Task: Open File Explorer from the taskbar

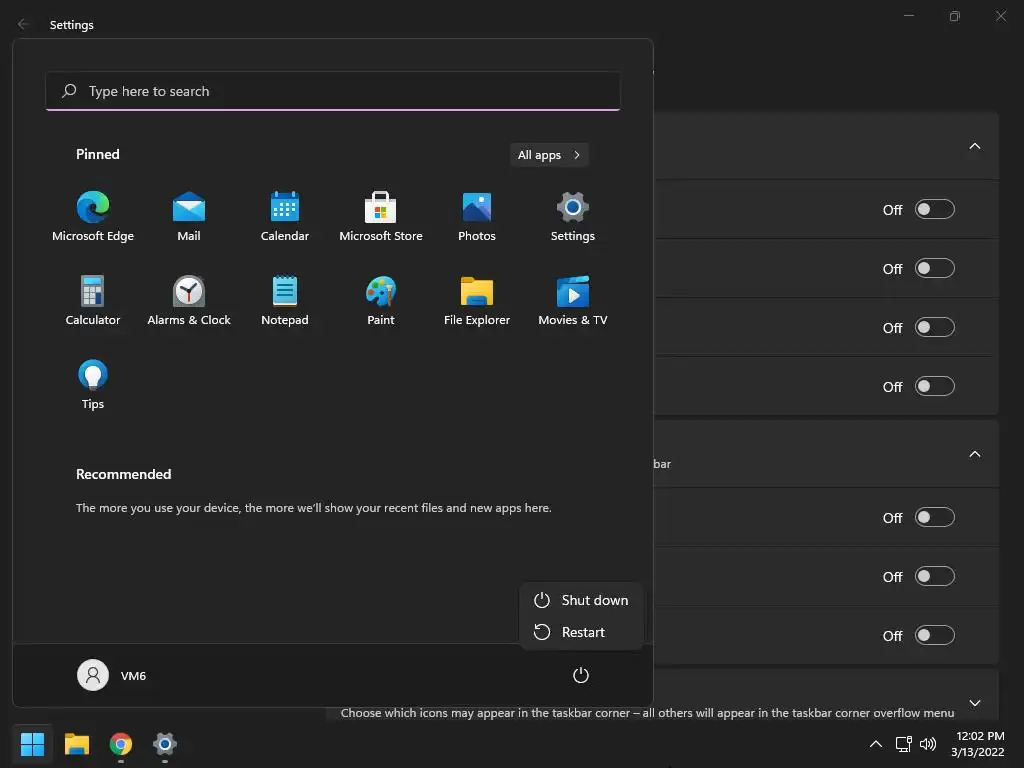Action: point(76,744)
